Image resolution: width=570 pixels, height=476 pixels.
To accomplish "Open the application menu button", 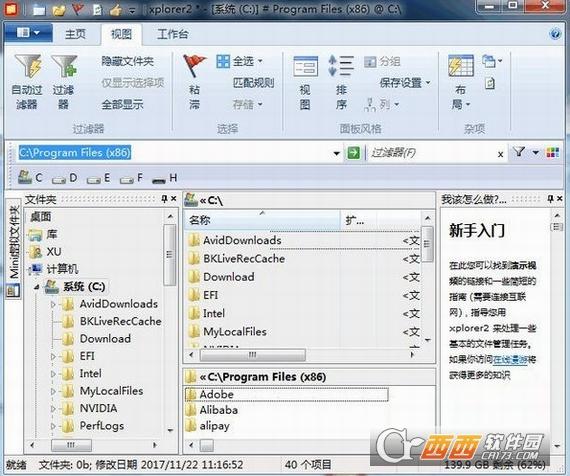I will coord(28,33).
